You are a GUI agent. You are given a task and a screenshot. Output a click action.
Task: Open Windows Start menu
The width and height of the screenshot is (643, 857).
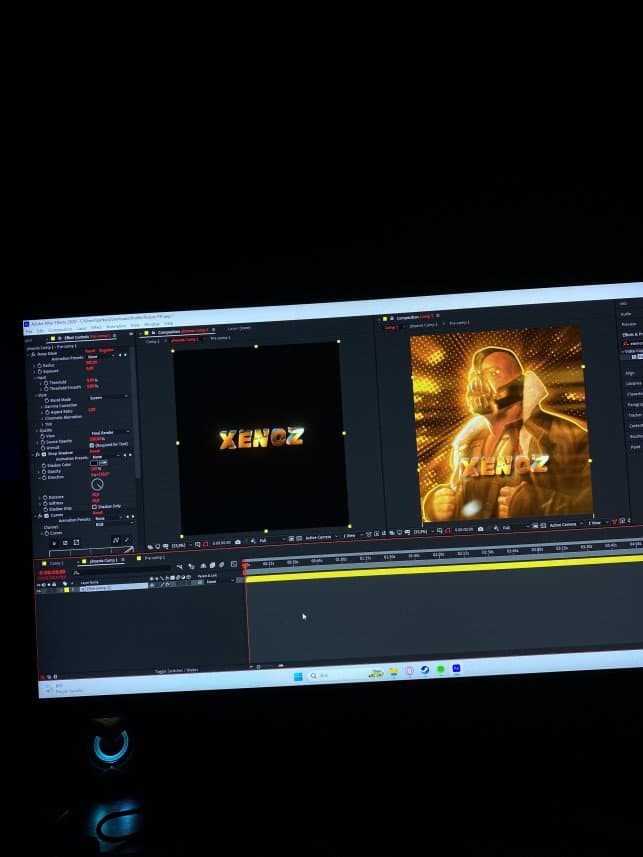pyautogui.click(x=298, y=677)
